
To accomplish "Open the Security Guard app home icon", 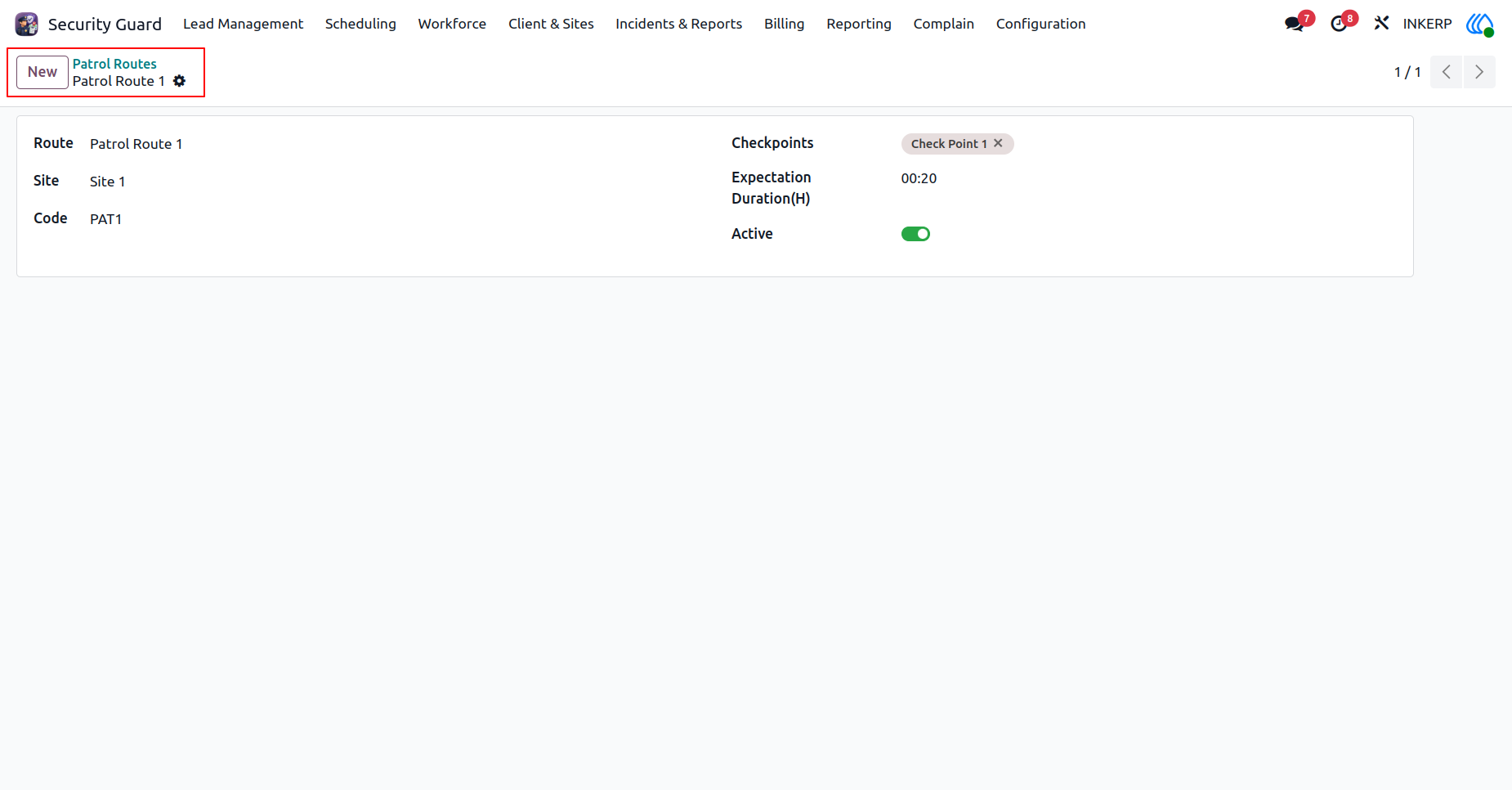I will [x=27, y=24].
